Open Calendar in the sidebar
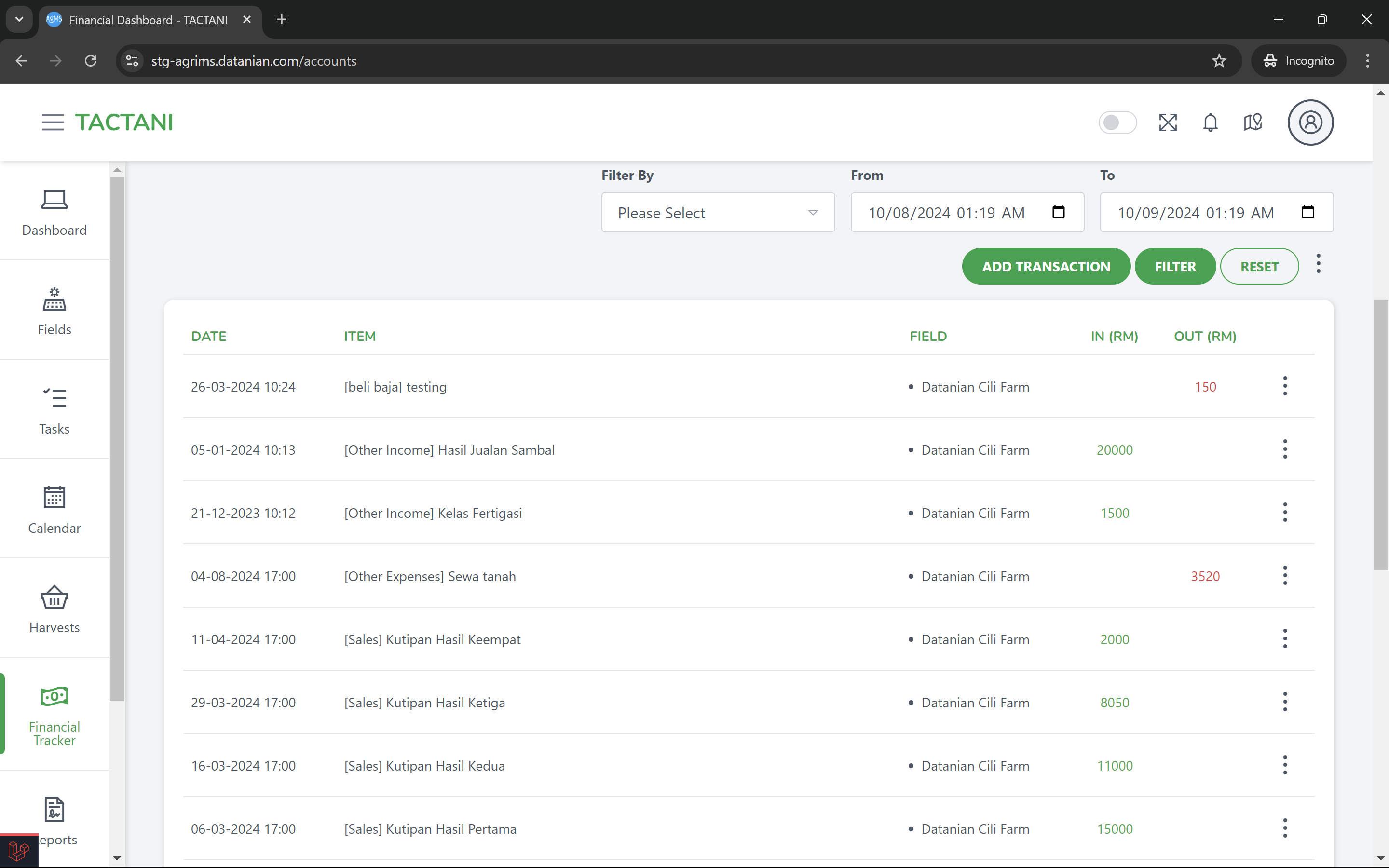1389x868 pixels. (x=54, y=510)
